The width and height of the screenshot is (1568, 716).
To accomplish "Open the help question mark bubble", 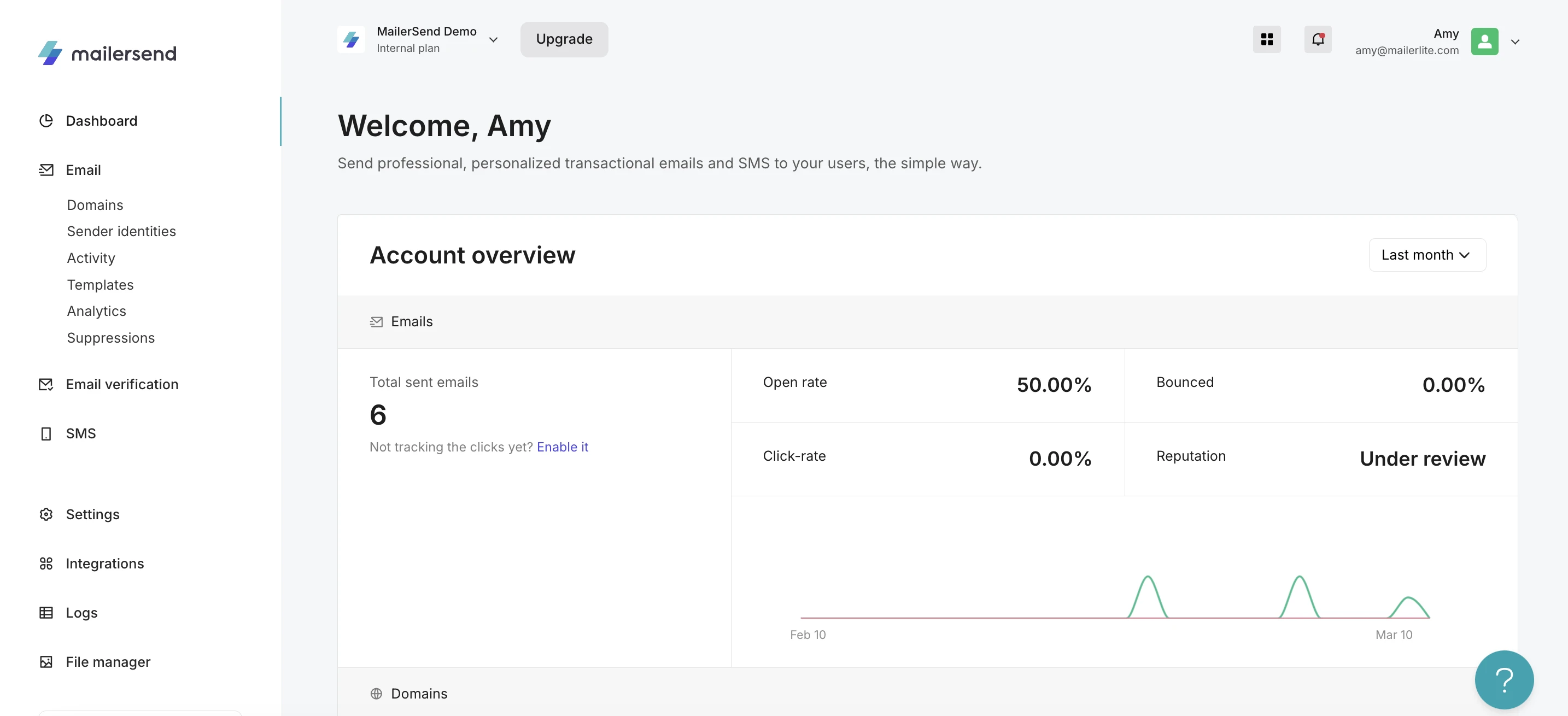I will click(1503, 679).
